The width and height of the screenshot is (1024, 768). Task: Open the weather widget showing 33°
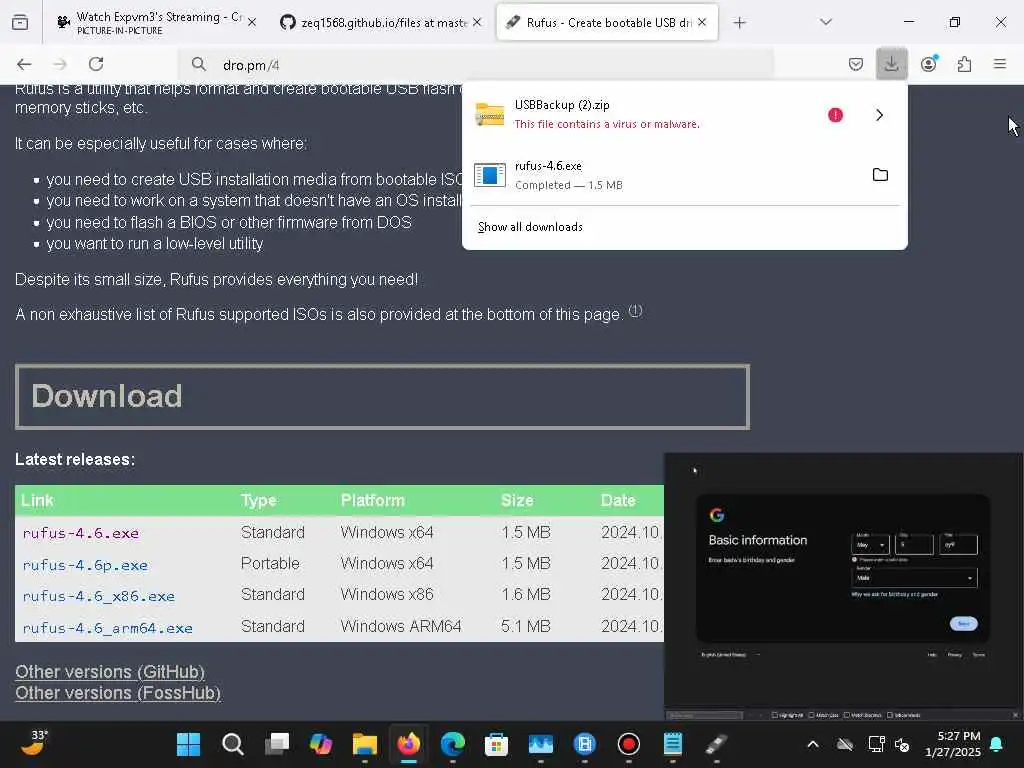[x=34, y=743]
